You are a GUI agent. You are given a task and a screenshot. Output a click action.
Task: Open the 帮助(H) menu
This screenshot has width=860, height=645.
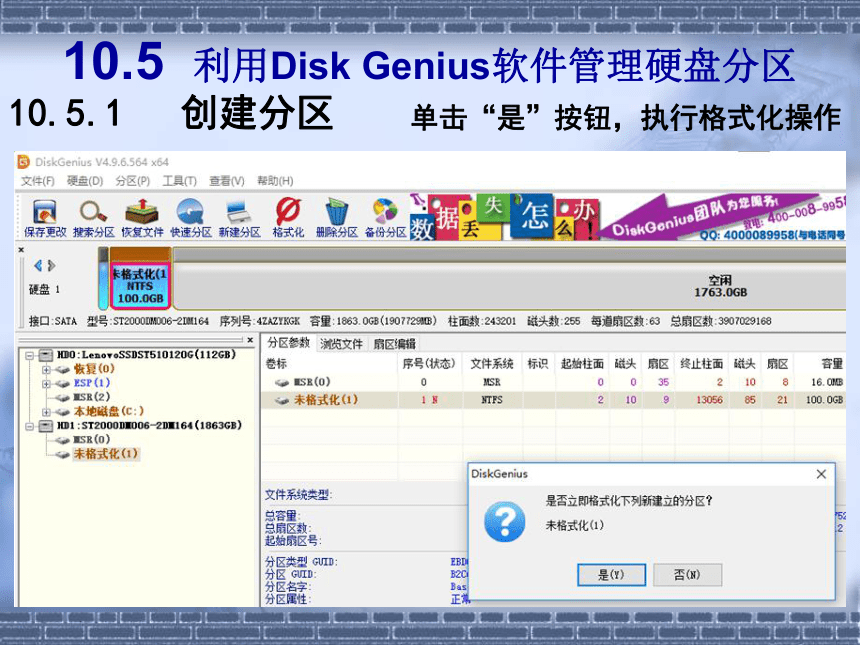click(x=275, y=181)
